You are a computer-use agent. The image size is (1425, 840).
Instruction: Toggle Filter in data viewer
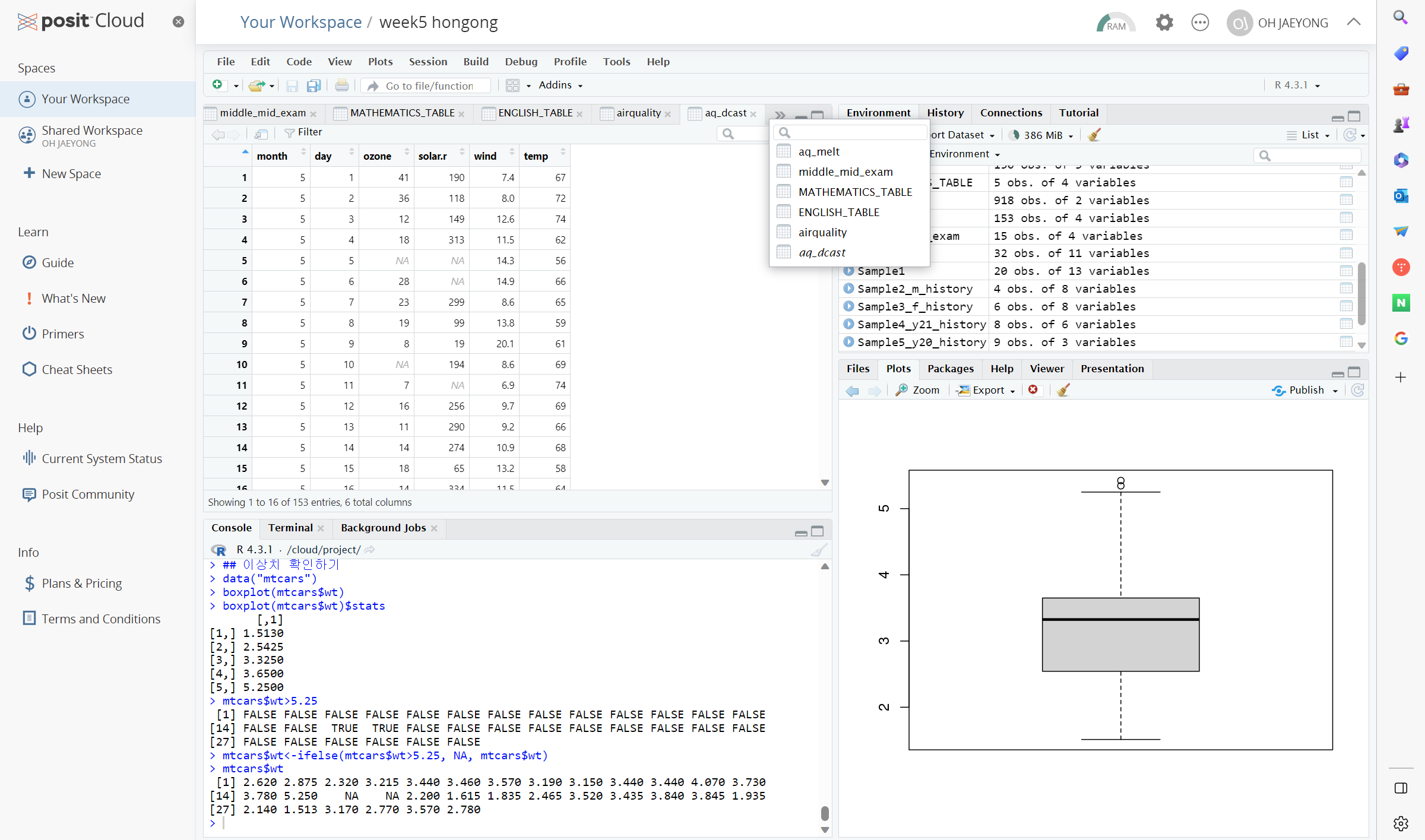pos(303,132)
